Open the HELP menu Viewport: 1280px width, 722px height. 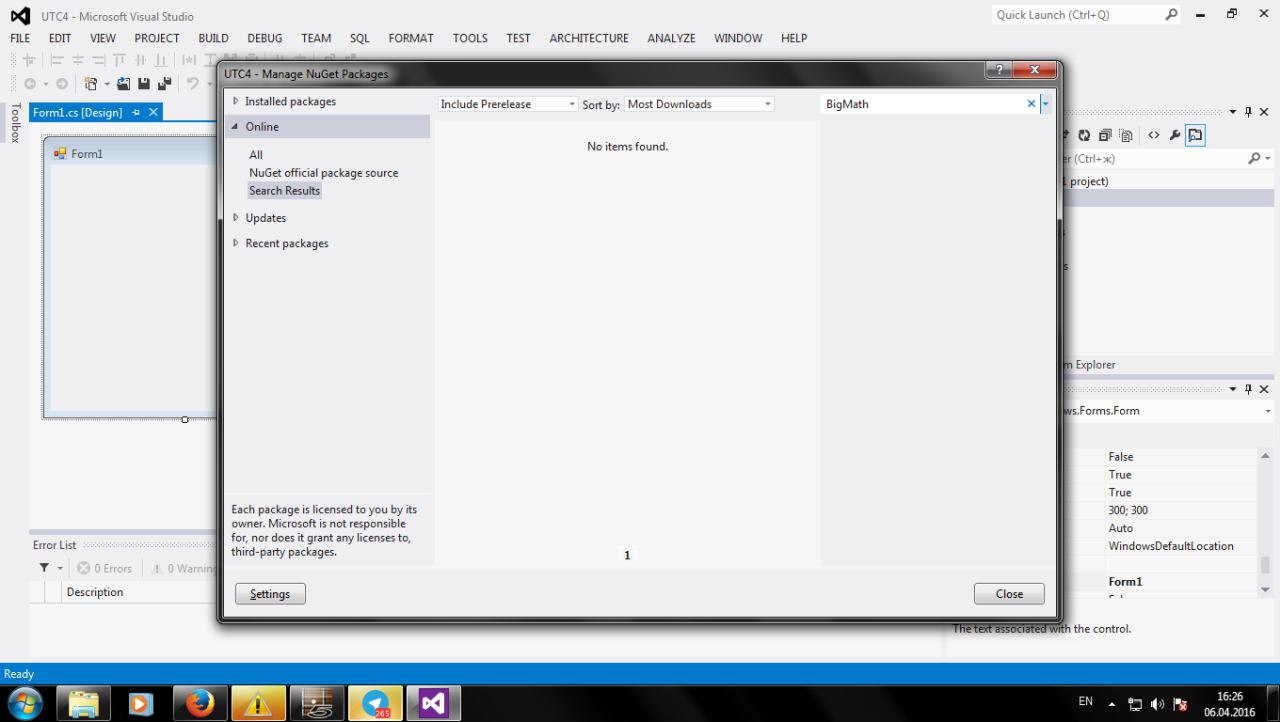(x=794, y=38)
